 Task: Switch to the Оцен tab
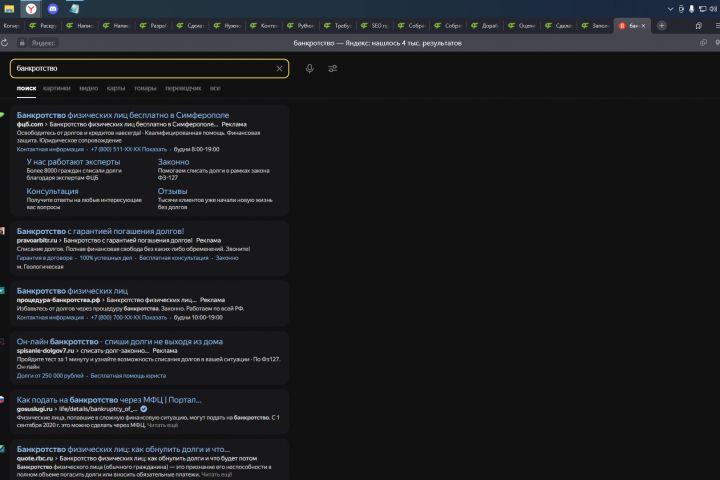(x=522, y=26)
